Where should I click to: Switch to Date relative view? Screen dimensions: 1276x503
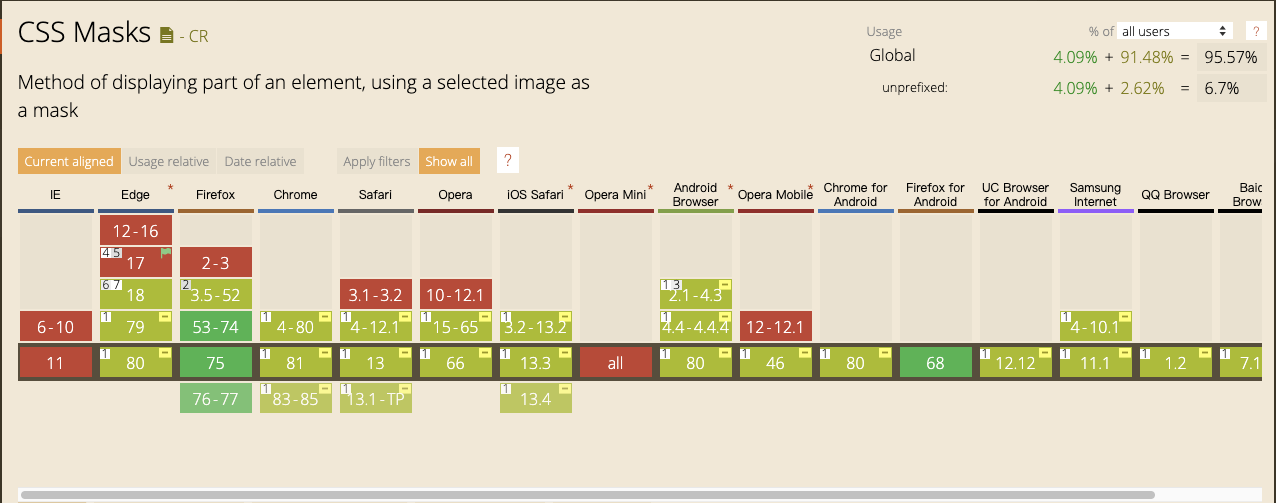click(x=260, y=161)
